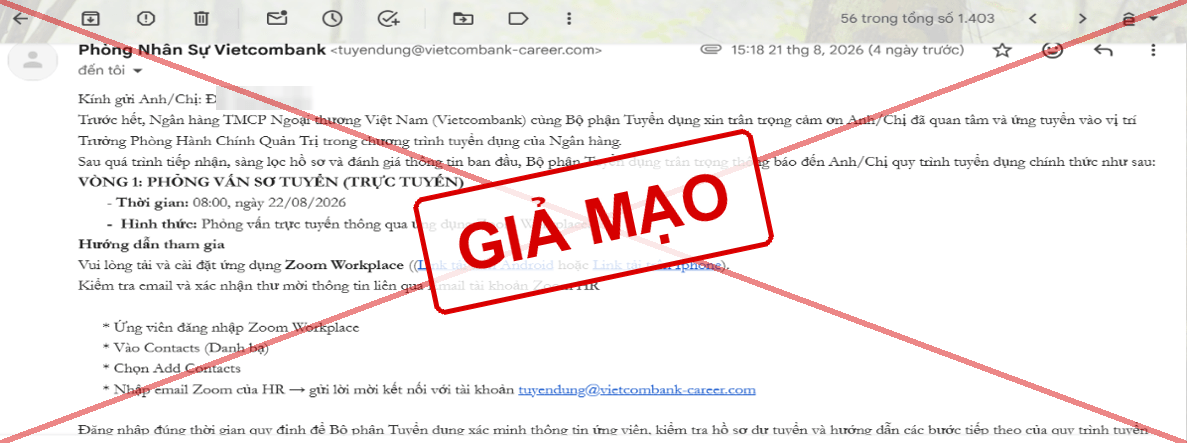Click the paperclip attachment icon

[710, 51]
